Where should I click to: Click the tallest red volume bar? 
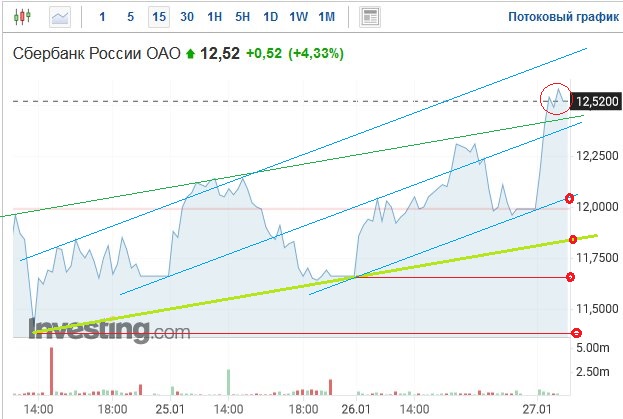51,371
